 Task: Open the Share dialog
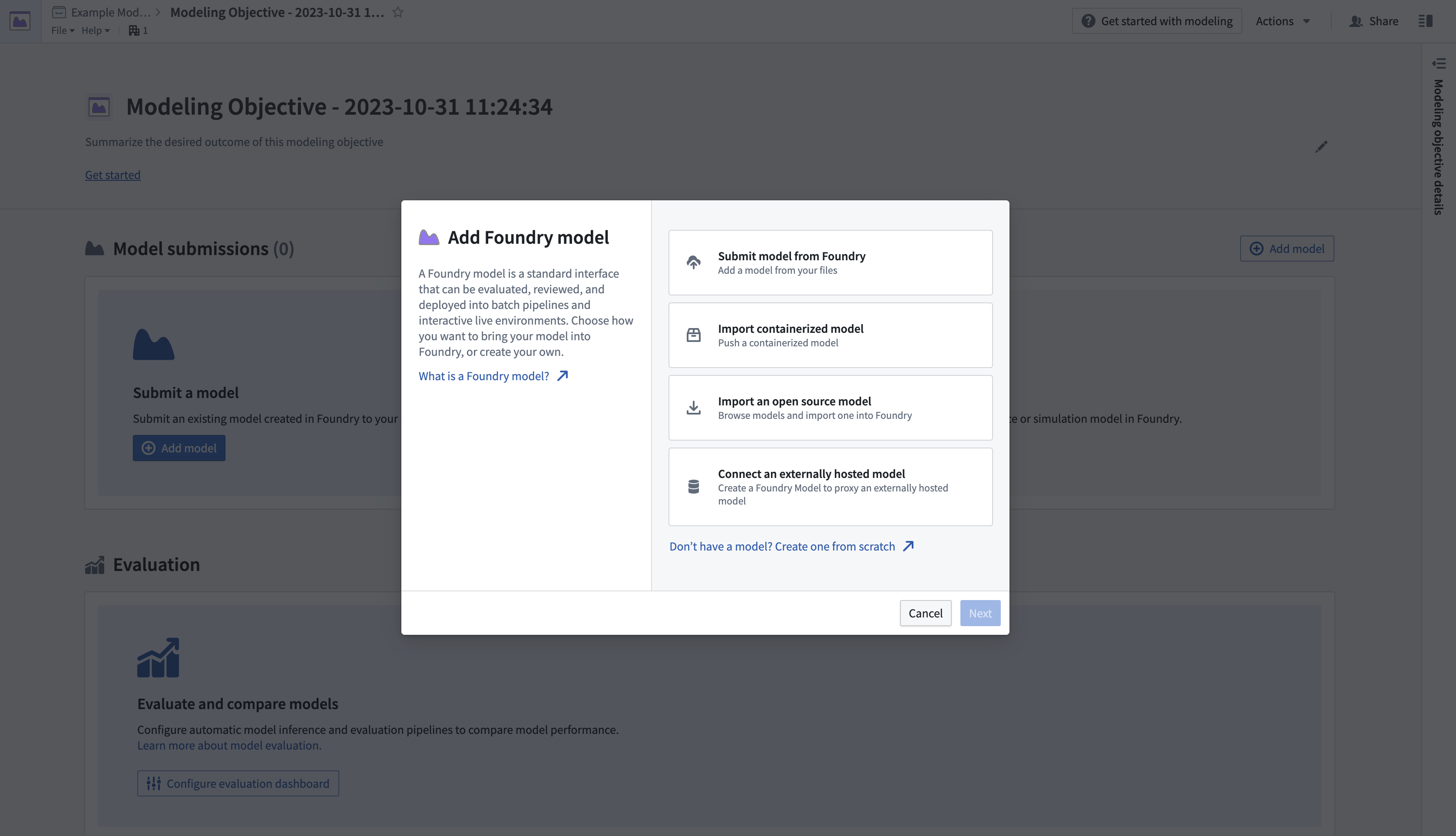click(1373, 21)
